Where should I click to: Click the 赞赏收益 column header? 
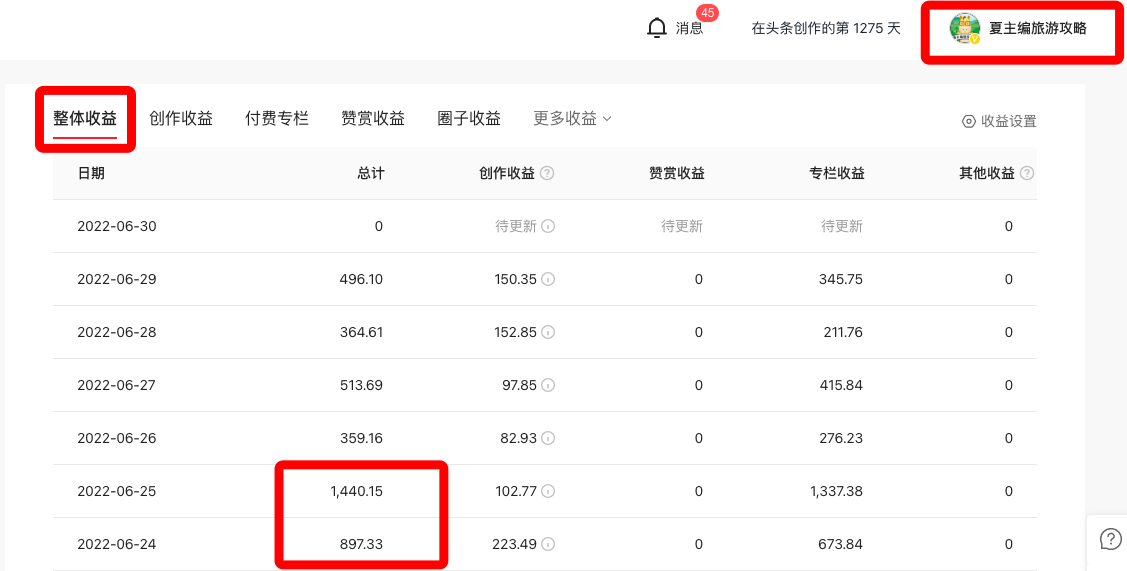pos(676,173)
